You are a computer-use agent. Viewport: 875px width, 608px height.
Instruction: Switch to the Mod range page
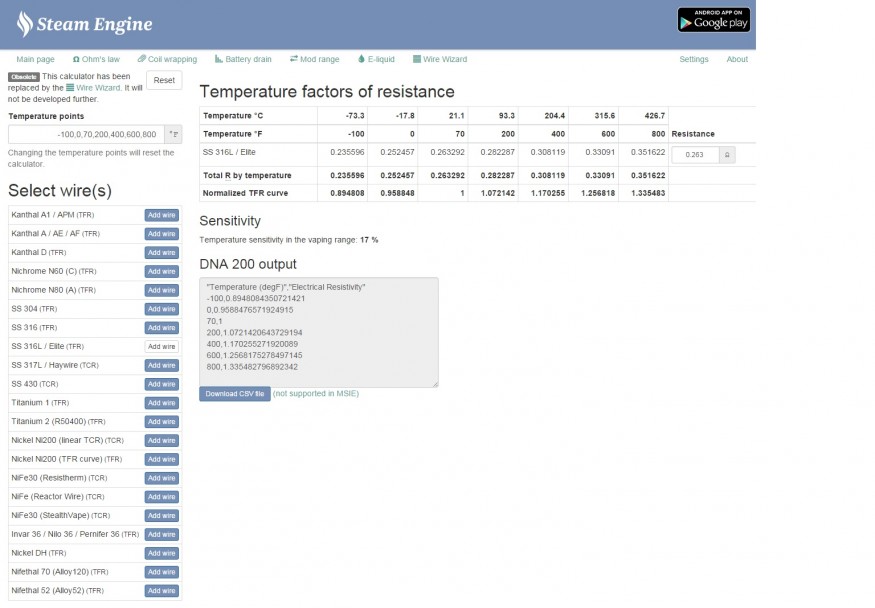pos(315,59)
